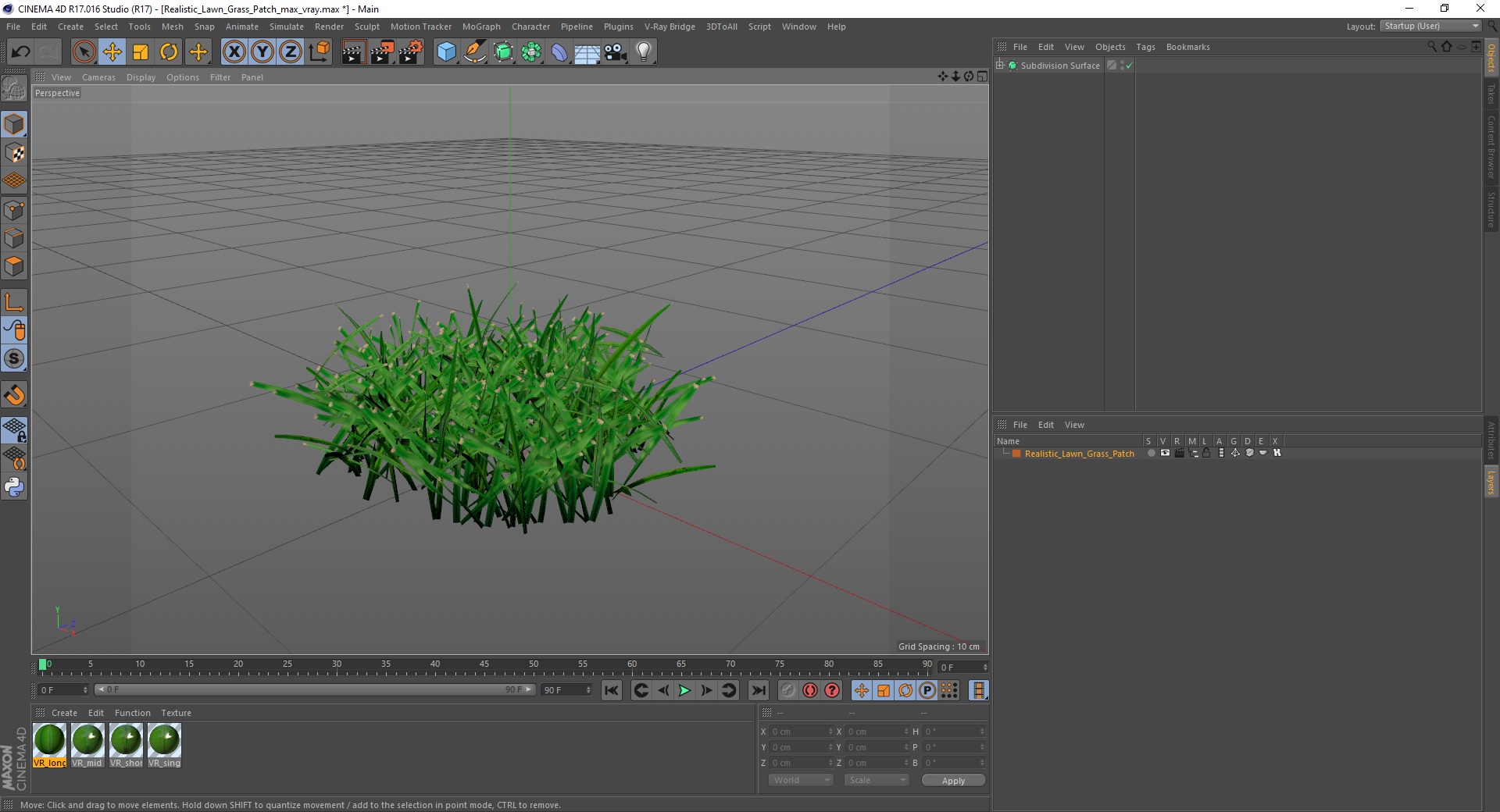Toggle Realistic_Lawn_Grass_Patch layer view visibility
The width and height of the screenshot is (1500, 812).
[1165, 453]
